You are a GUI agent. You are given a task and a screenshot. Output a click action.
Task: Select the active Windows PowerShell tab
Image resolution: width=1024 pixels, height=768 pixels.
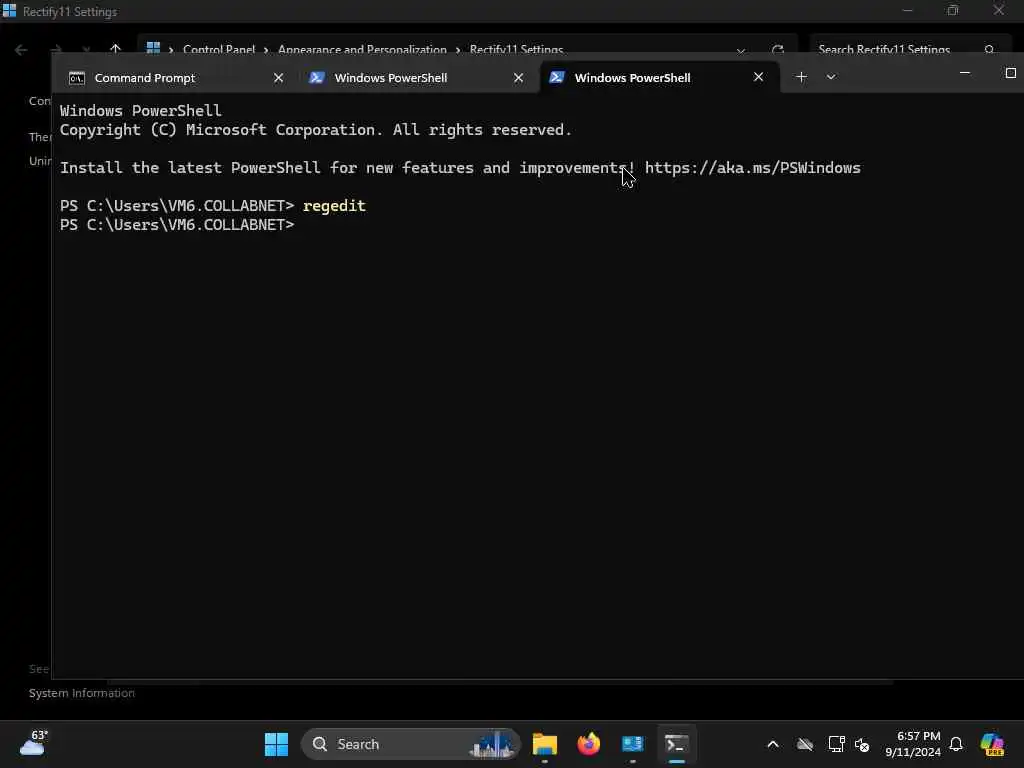[x=660, y=78]
